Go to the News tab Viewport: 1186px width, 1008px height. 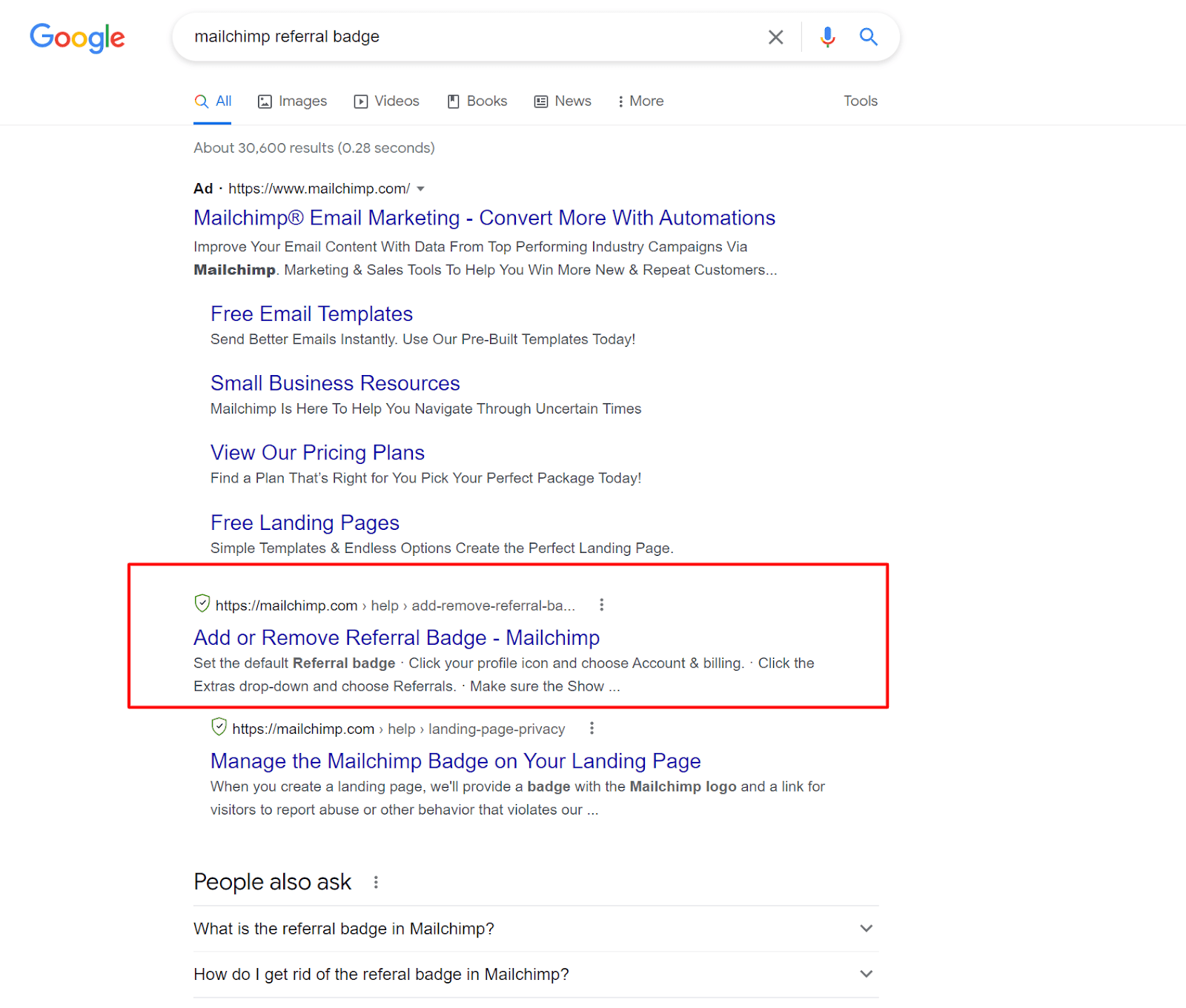point(563,102)
